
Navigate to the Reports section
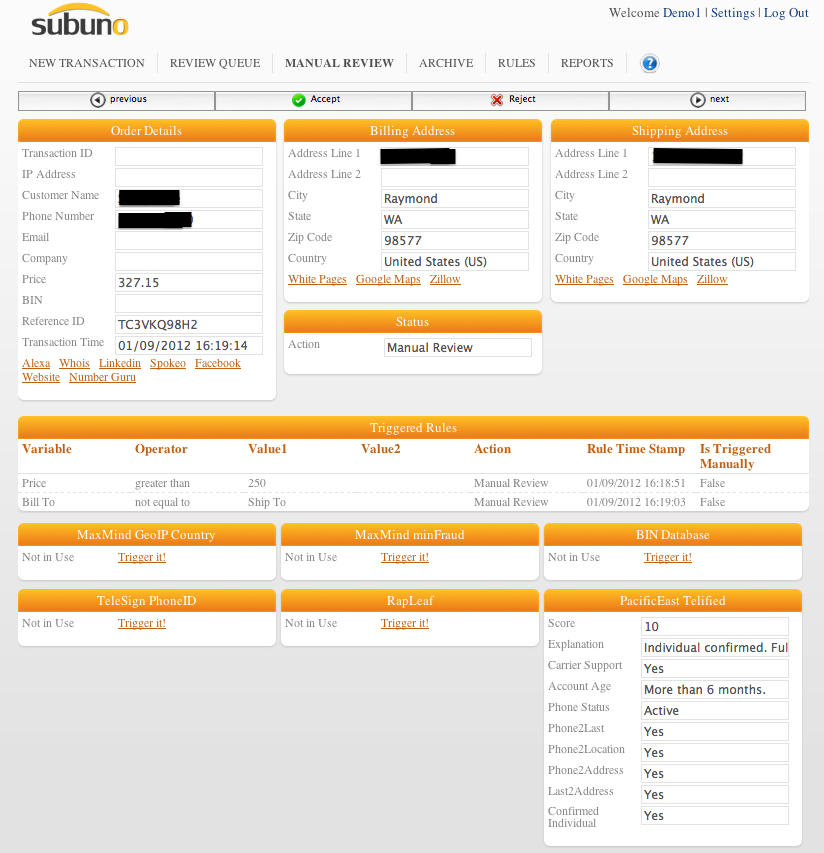(586, 63)
